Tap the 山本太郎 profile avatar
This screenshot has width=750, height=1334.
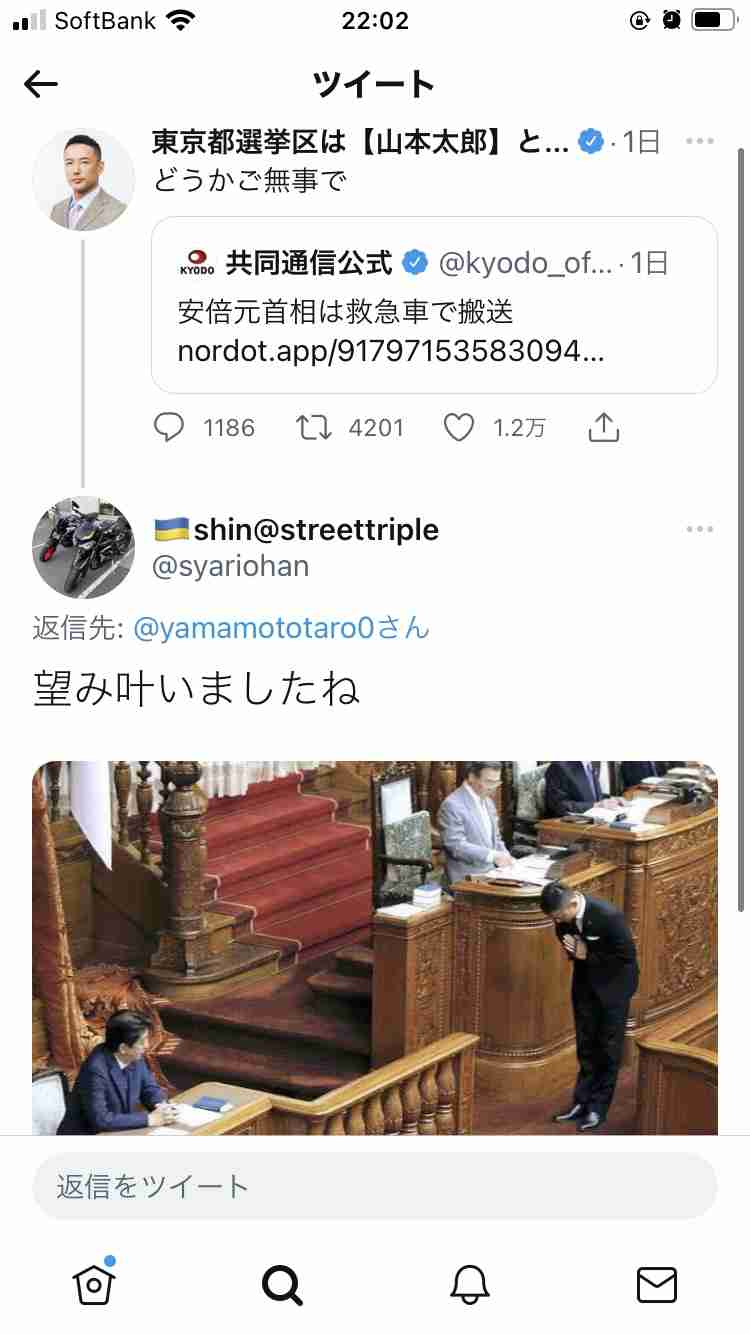(83, 180)
